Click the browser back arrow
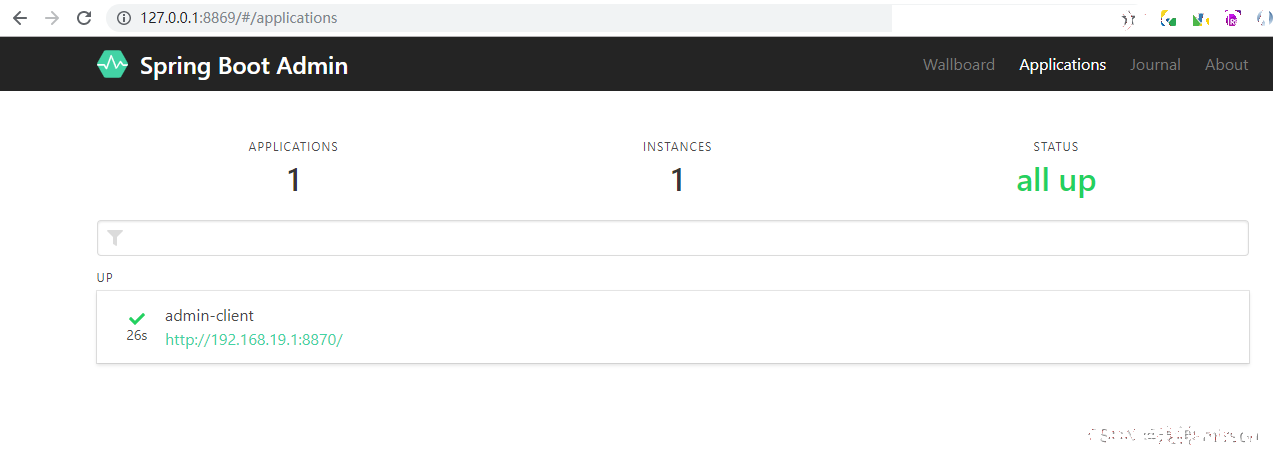 tap(20, 18)
